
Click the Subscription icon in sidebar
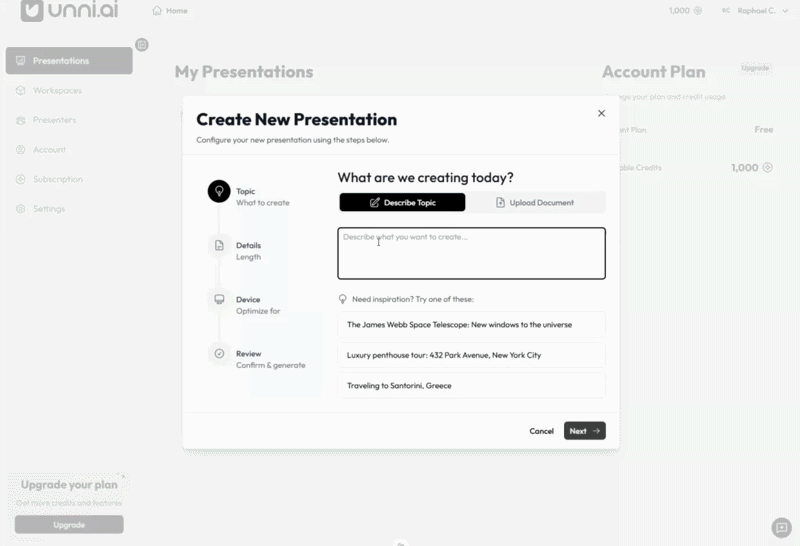click(x=20, y=179)
